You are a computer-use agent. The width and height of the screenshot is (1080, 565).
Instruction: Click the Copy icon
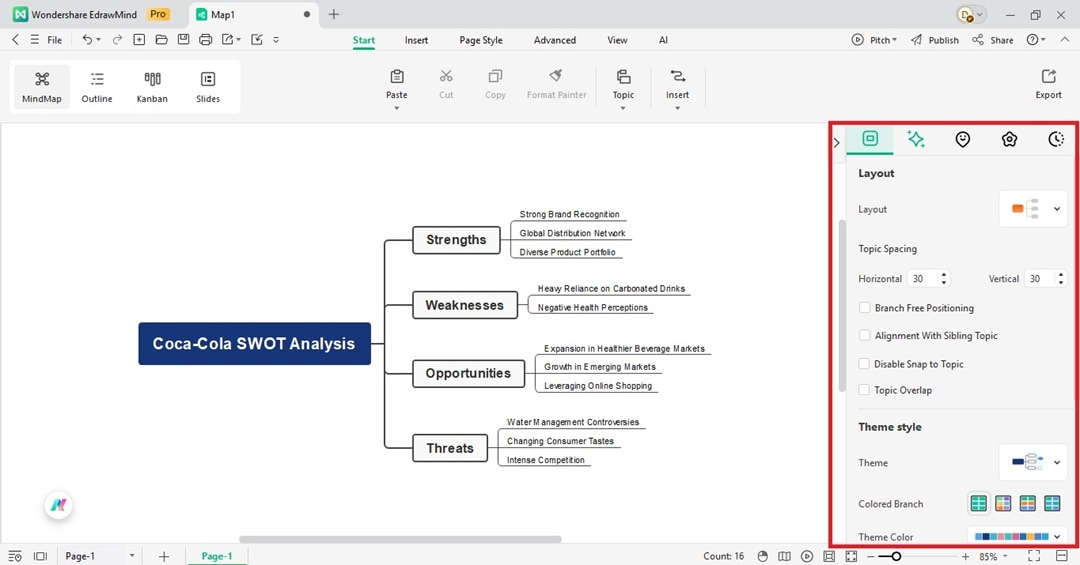coord(495,76)
